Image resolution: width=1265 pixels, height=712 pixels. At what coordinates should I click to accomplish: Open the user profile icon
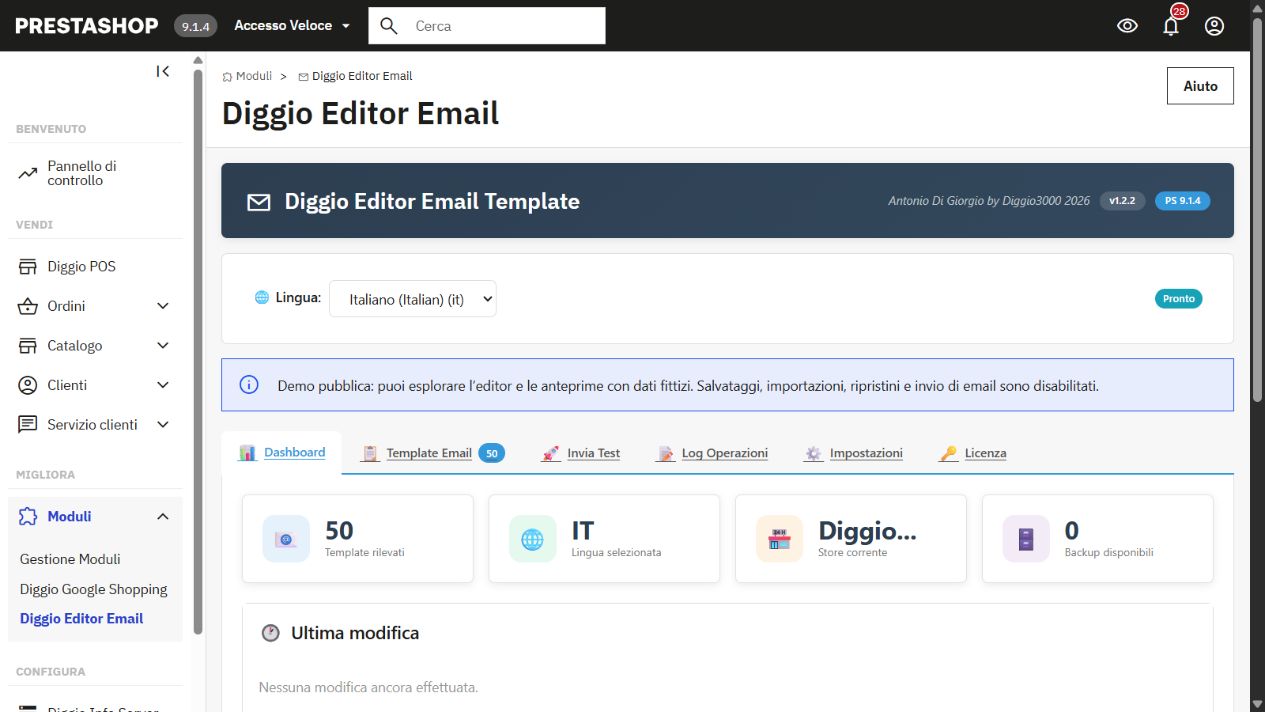point(1214,26)
